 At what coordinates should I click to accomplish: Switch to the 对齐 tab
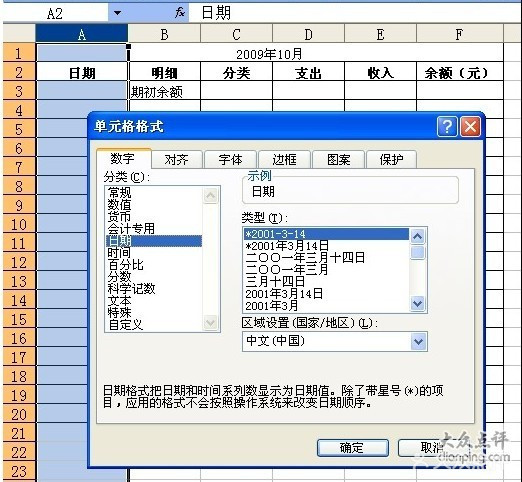177,160
